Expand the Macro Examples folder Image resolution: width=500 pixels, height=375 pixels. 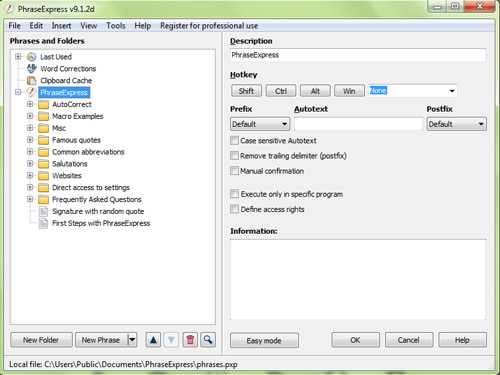pyautogui.click(x=30, y=116)
